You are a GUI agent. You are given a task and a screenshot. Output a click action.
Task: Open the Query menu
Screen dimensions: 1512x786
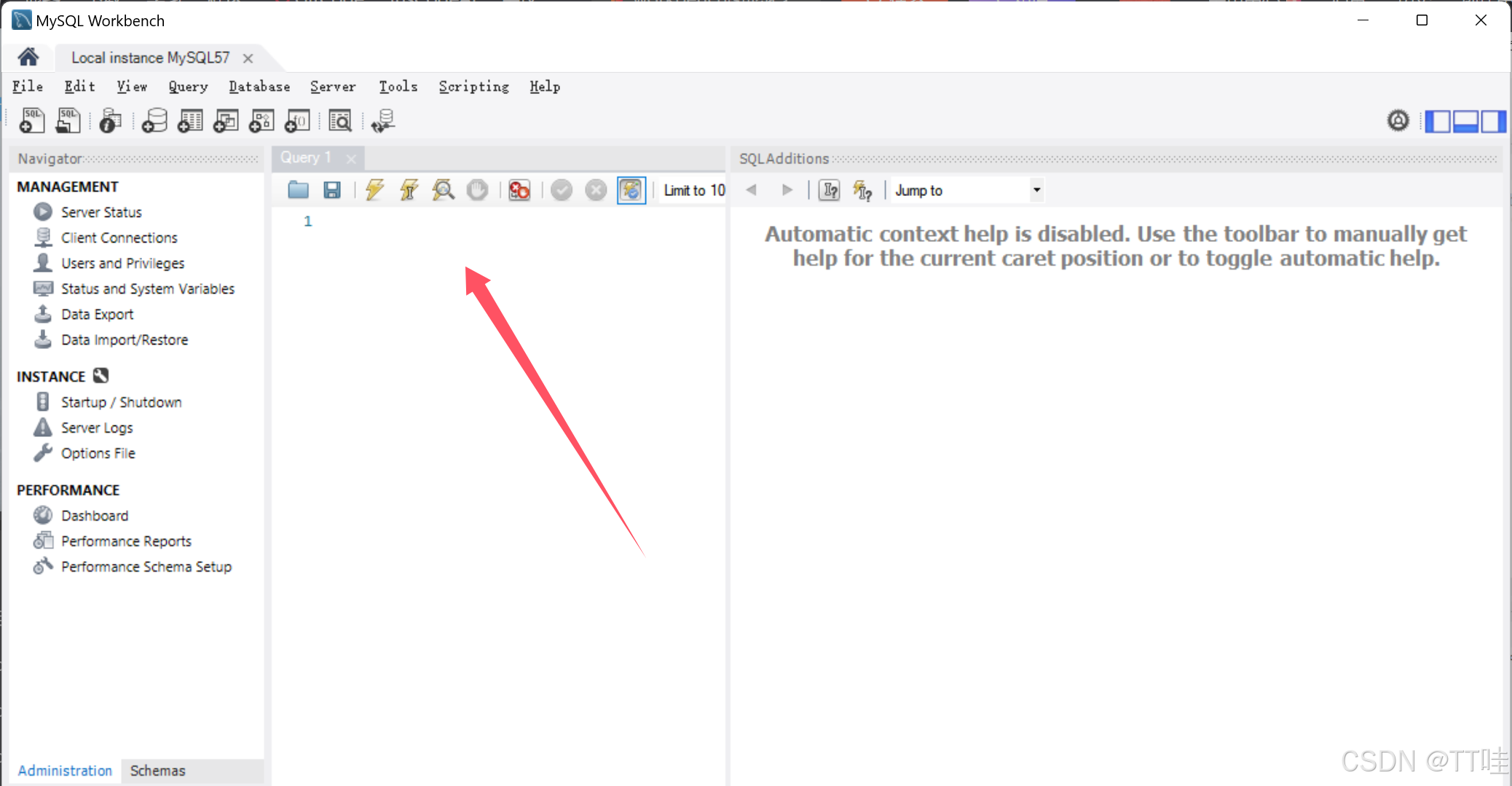point(188,87)
